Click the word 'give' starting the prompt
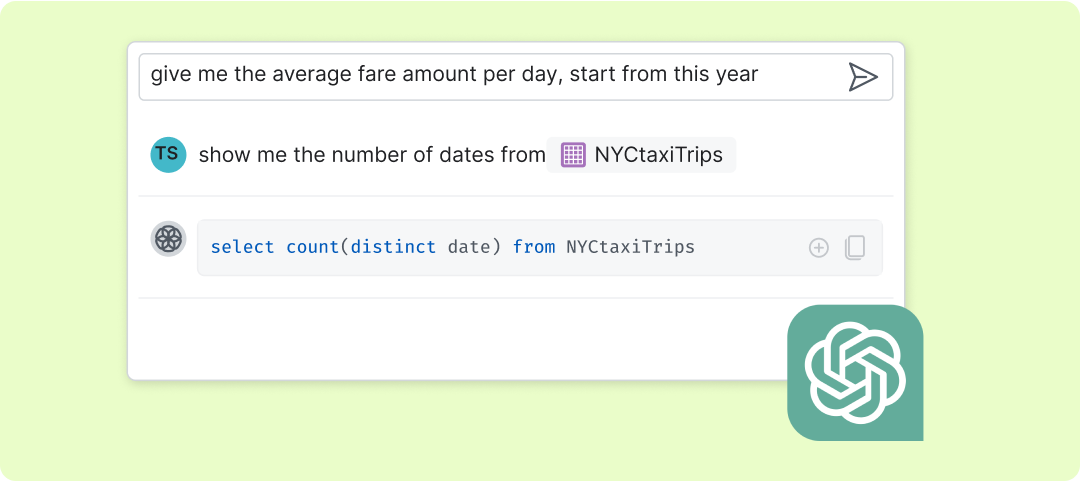 coord(170,75)
